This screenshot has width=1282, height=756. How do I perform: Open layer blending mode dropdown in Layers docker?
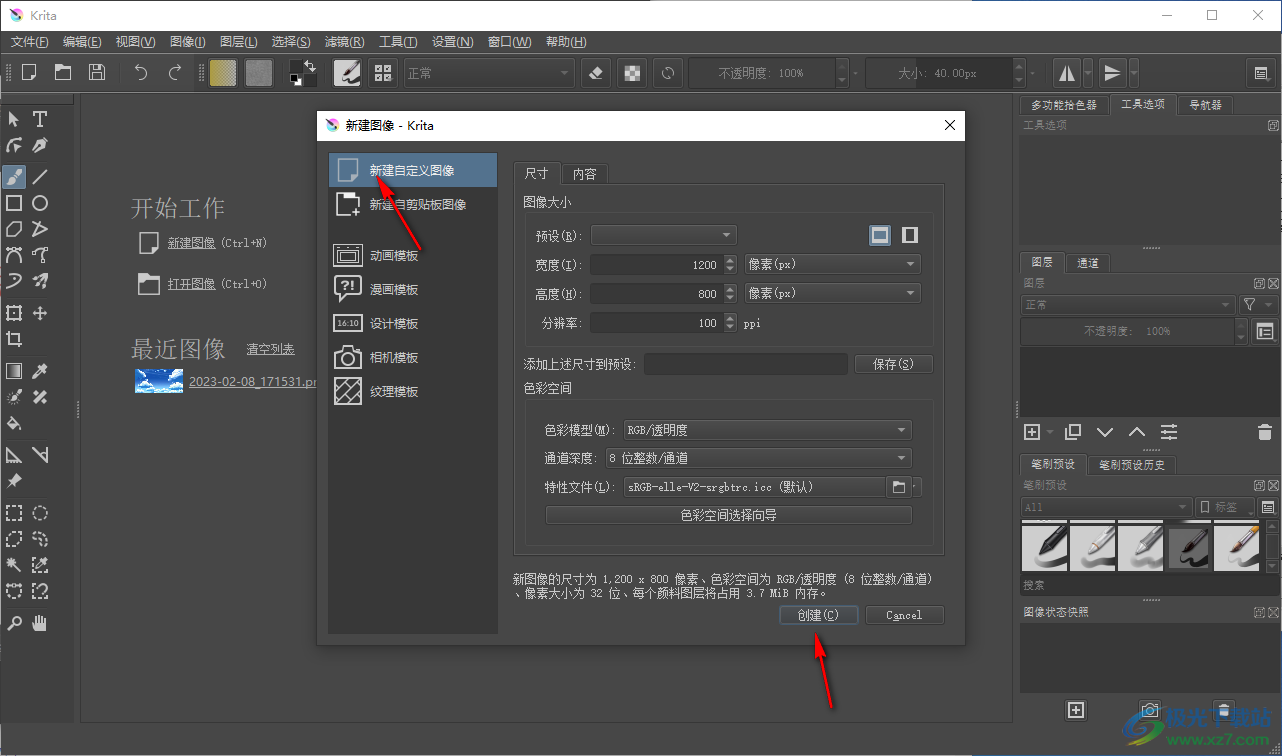pyautogui.click(x=1128, y=304)
